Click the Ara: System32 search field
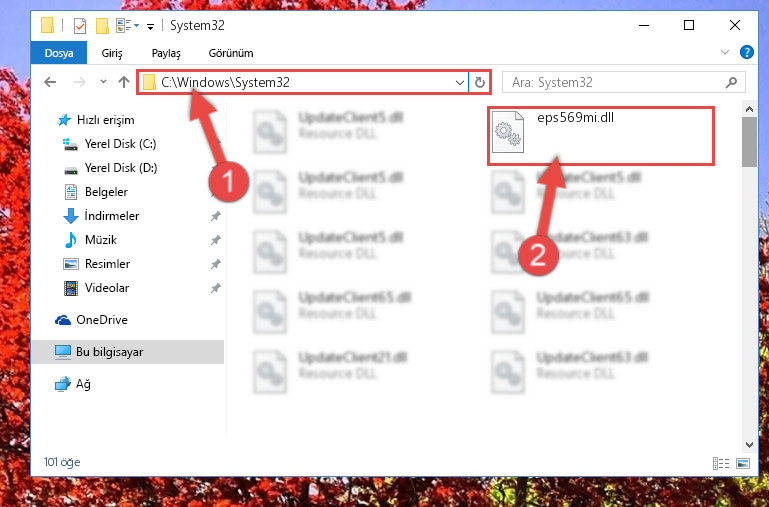Image resolution: width=769 pixels, height=507 pixels. [x=615, y=82]
